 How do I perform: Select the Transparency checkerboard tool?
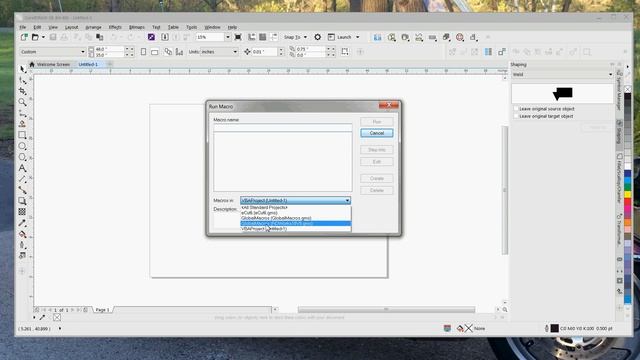[x=22, y=212]
